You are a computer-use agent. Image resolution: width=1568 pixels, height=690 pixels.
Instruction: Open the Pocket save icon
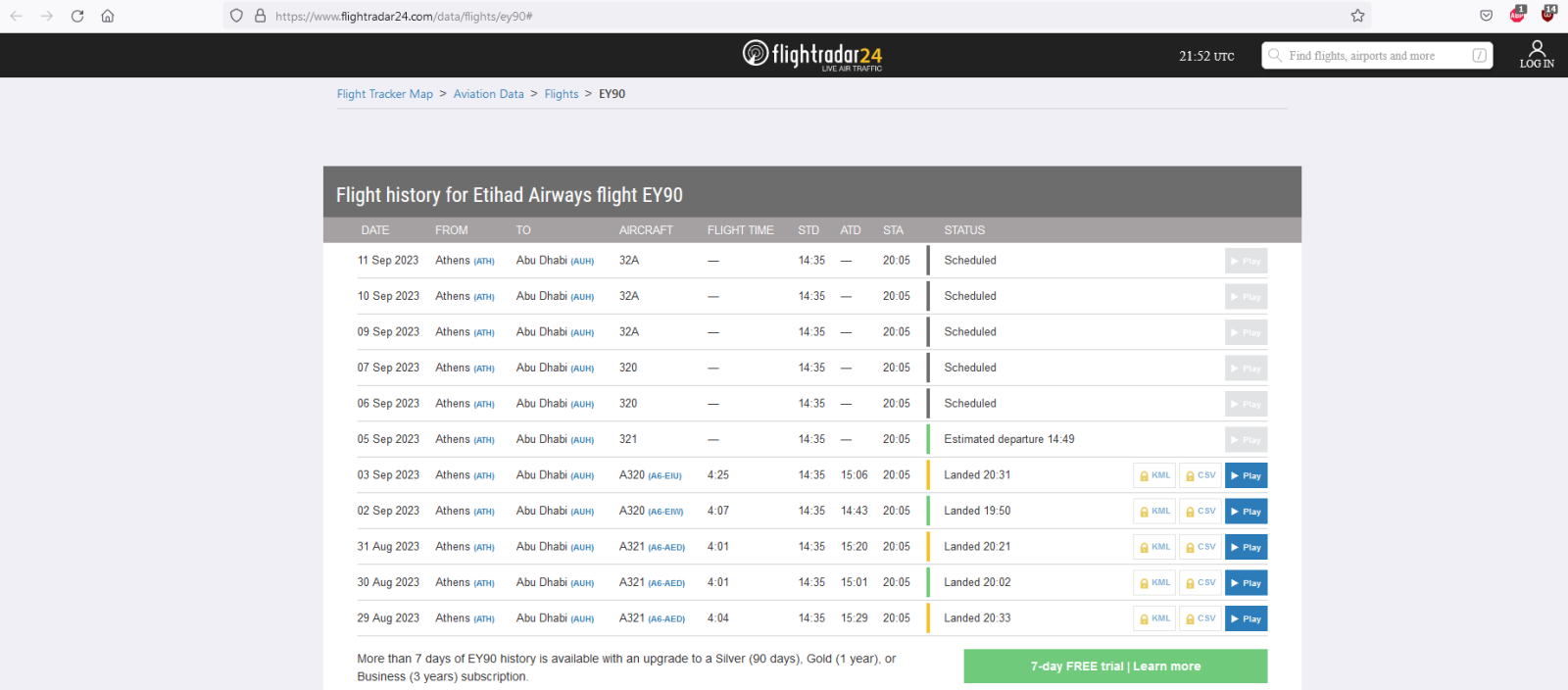coord(1486,16)
